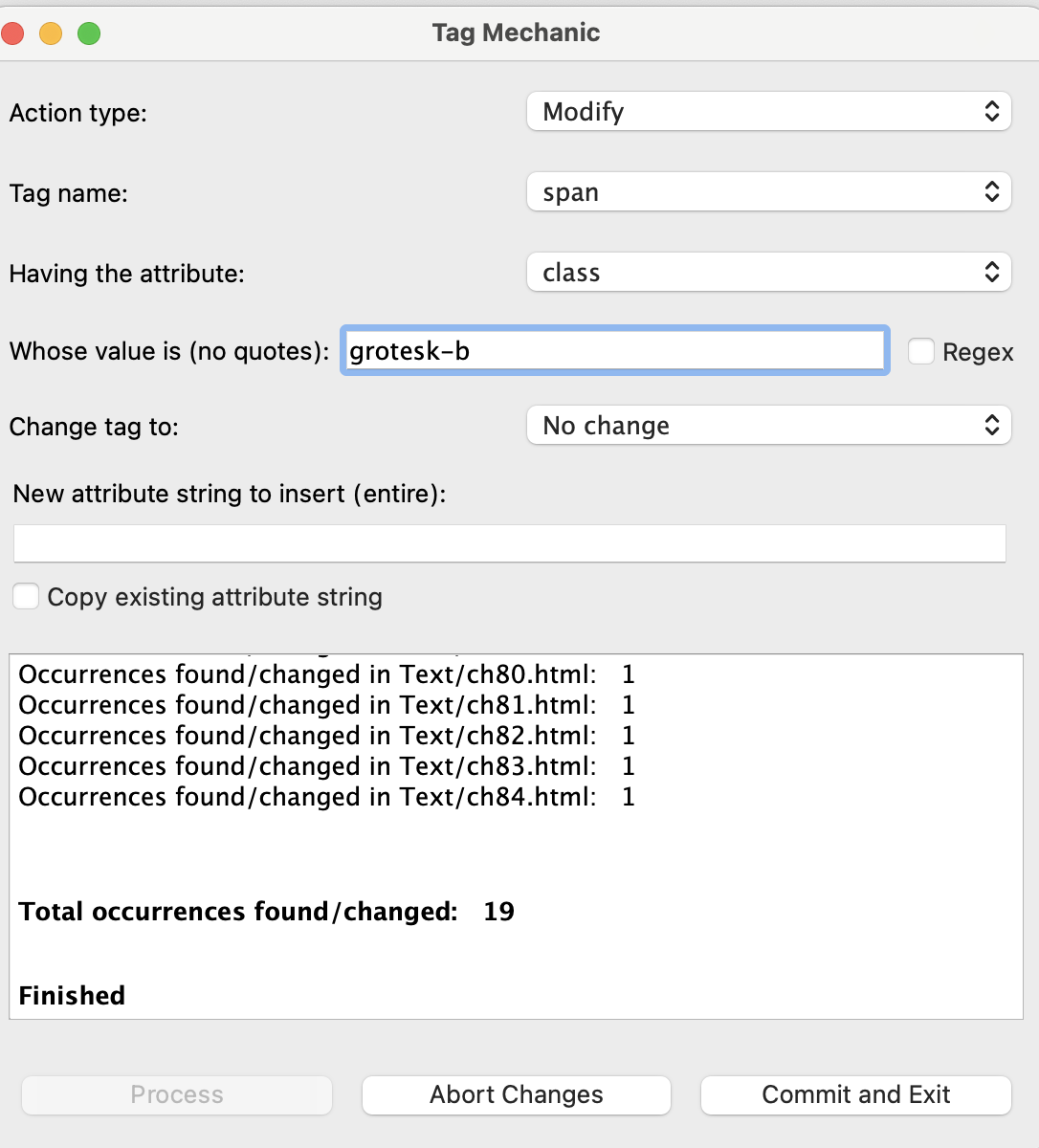The image size is (1039, 1148).
Task: Click the ch84.html occurrences result line
Action: [x=326, y=797]
